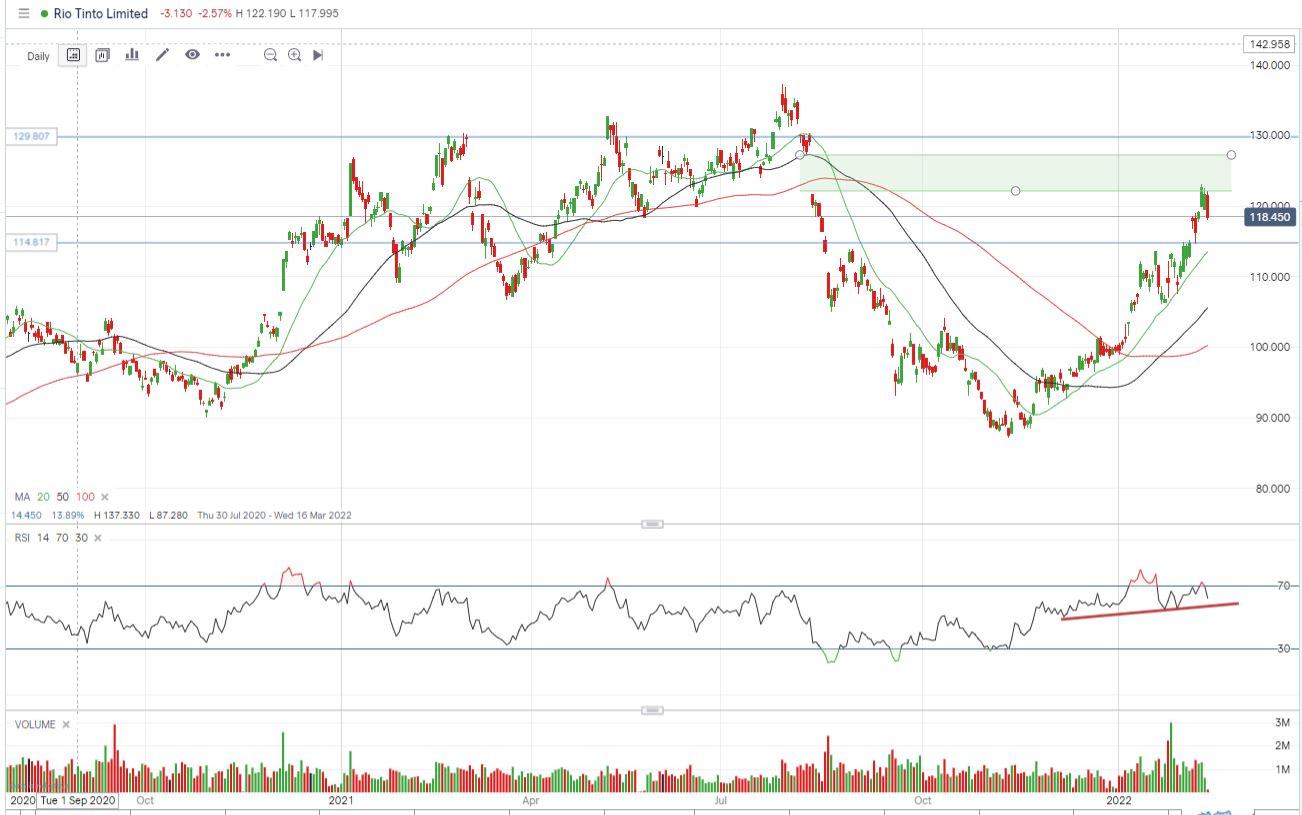Viewport: 1302px width, 815px height.
Task: Remove the RSI indicator with its X
Action: (x=97, y=538)
